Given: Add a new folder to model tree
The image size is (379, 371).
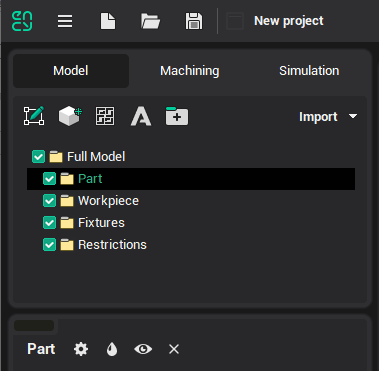Looking at the screenshot, I should 177,116.
